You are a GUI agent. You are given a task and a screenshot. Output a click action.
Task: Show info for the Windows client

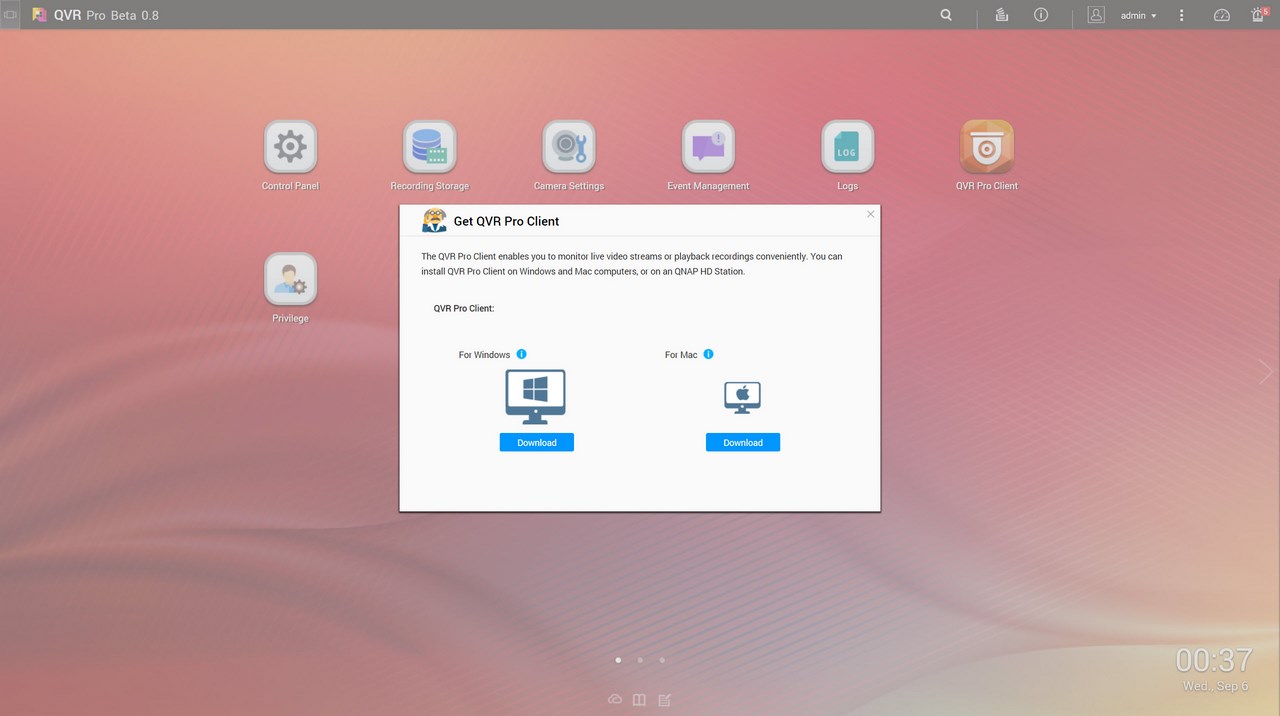pos(521,354)
